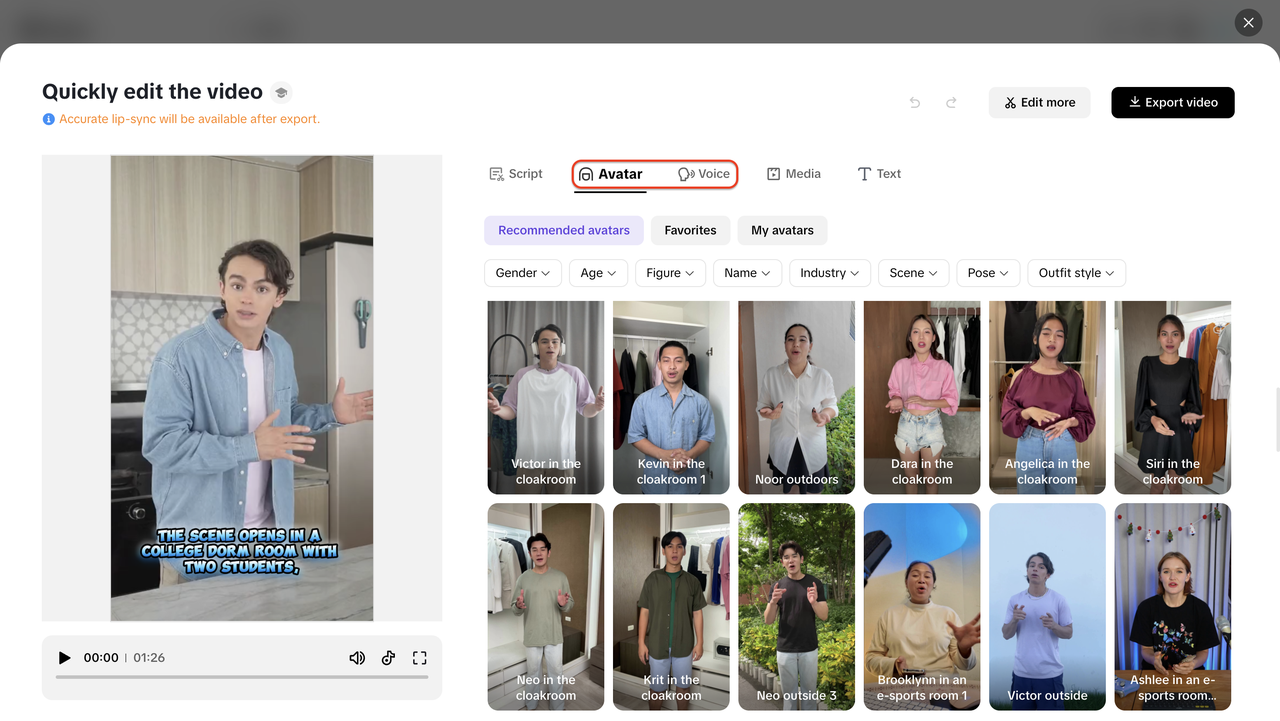Select avatar Kevin in the cloakroom 1
Viewport: 1280px width, 721px height.
(671, 398)
